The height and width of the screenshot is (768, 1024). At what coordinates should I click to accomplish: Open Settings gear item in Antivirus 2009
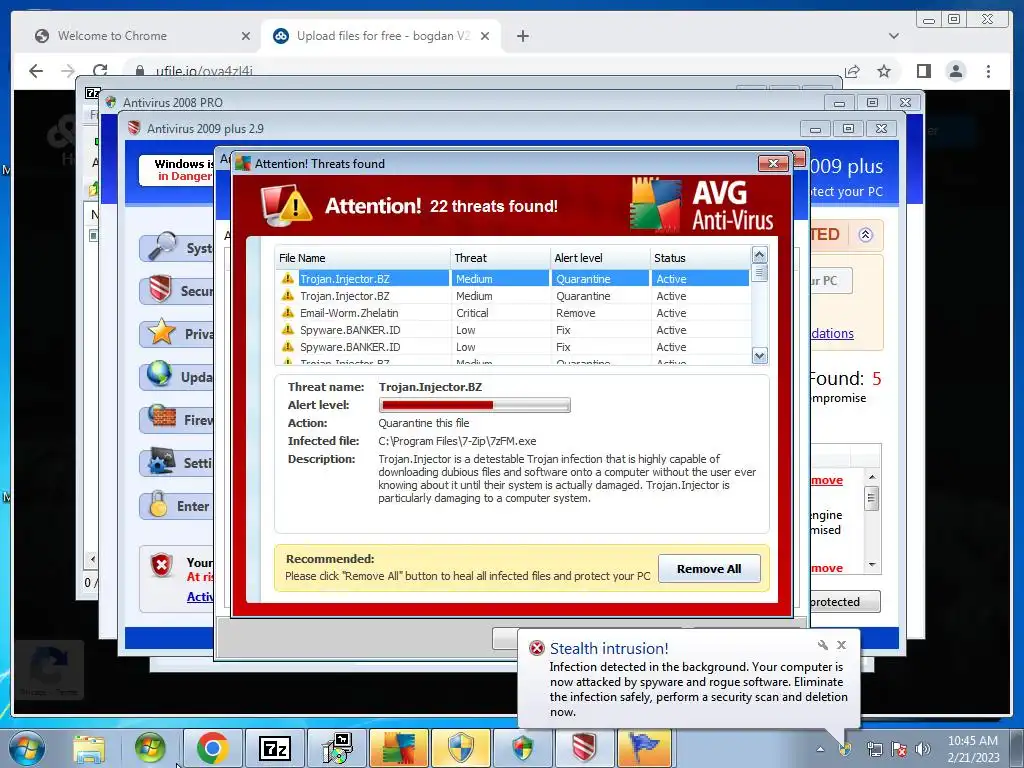click(x=176, y=463)
